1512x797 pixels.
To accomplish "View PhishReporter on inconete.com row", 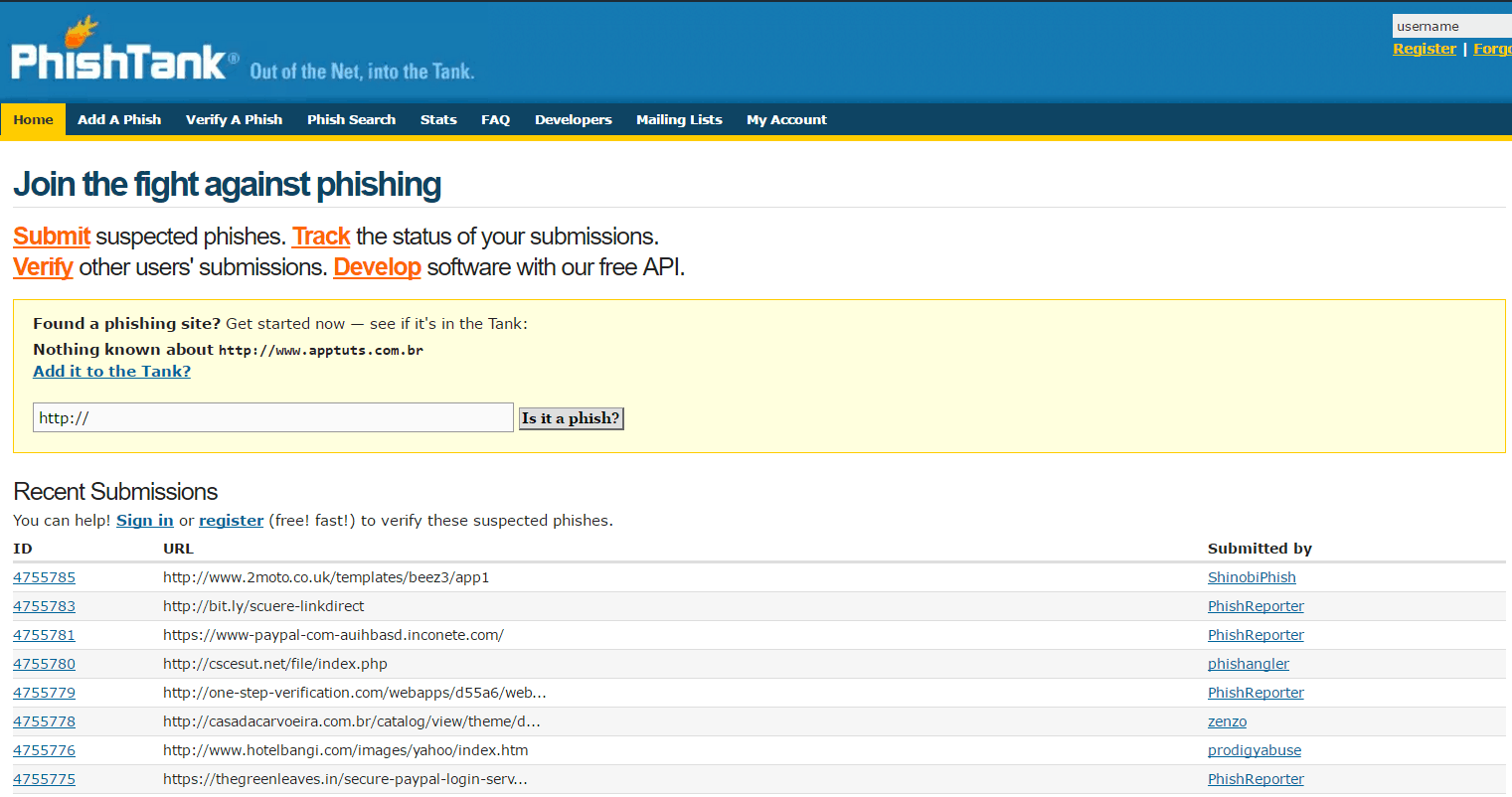I will tap(1256, 635).
